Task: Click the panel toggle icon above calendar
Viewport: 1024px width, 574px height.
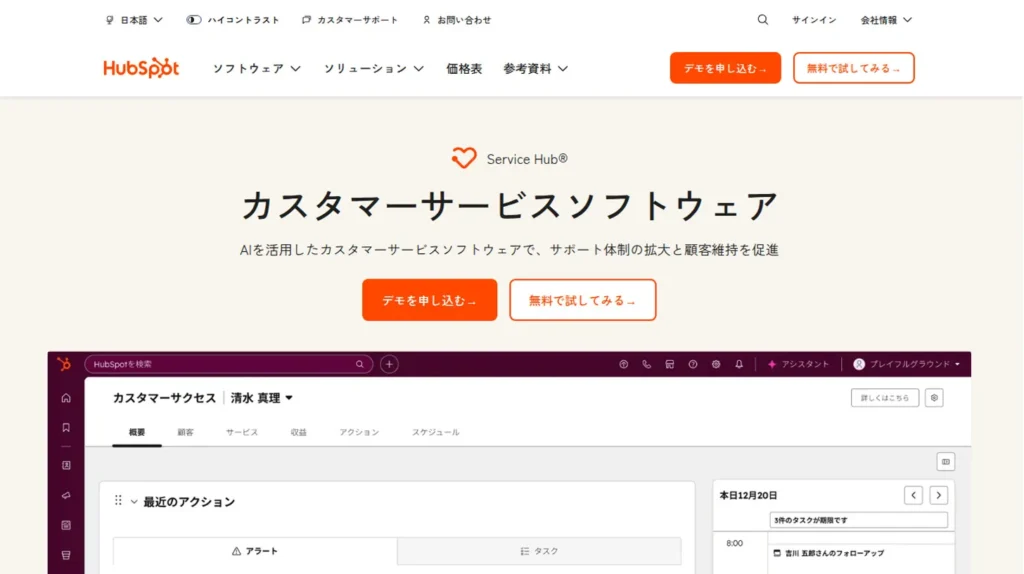Action: 946,462
